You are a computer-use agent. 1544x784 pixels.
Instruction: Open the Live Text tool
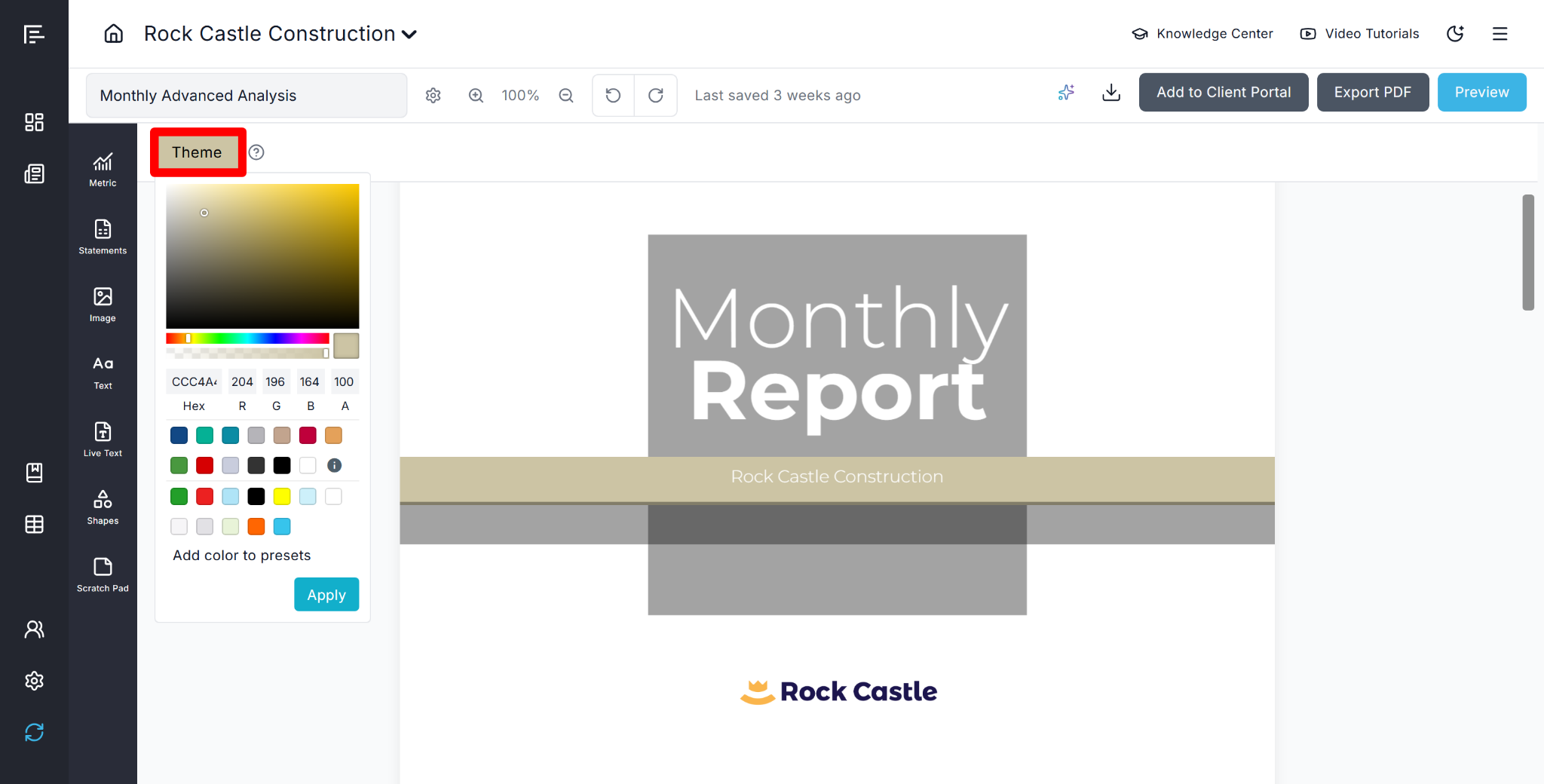tap(103, 440)
